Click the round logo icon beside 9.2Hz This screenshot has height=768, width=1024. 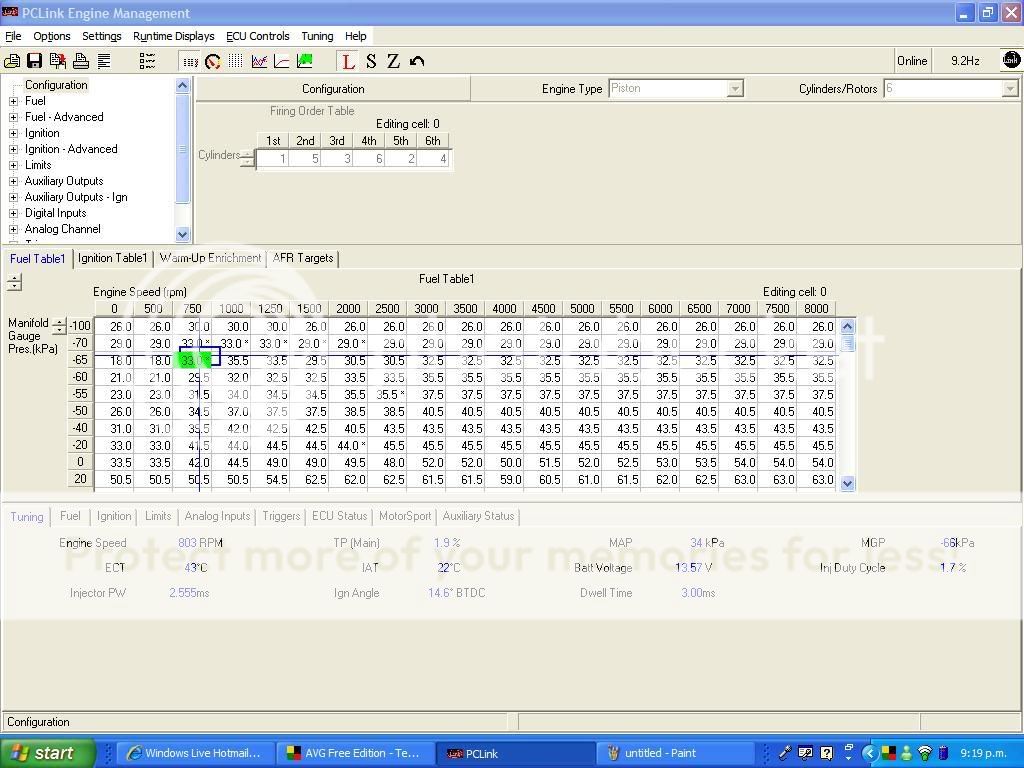coord(1010,61)
